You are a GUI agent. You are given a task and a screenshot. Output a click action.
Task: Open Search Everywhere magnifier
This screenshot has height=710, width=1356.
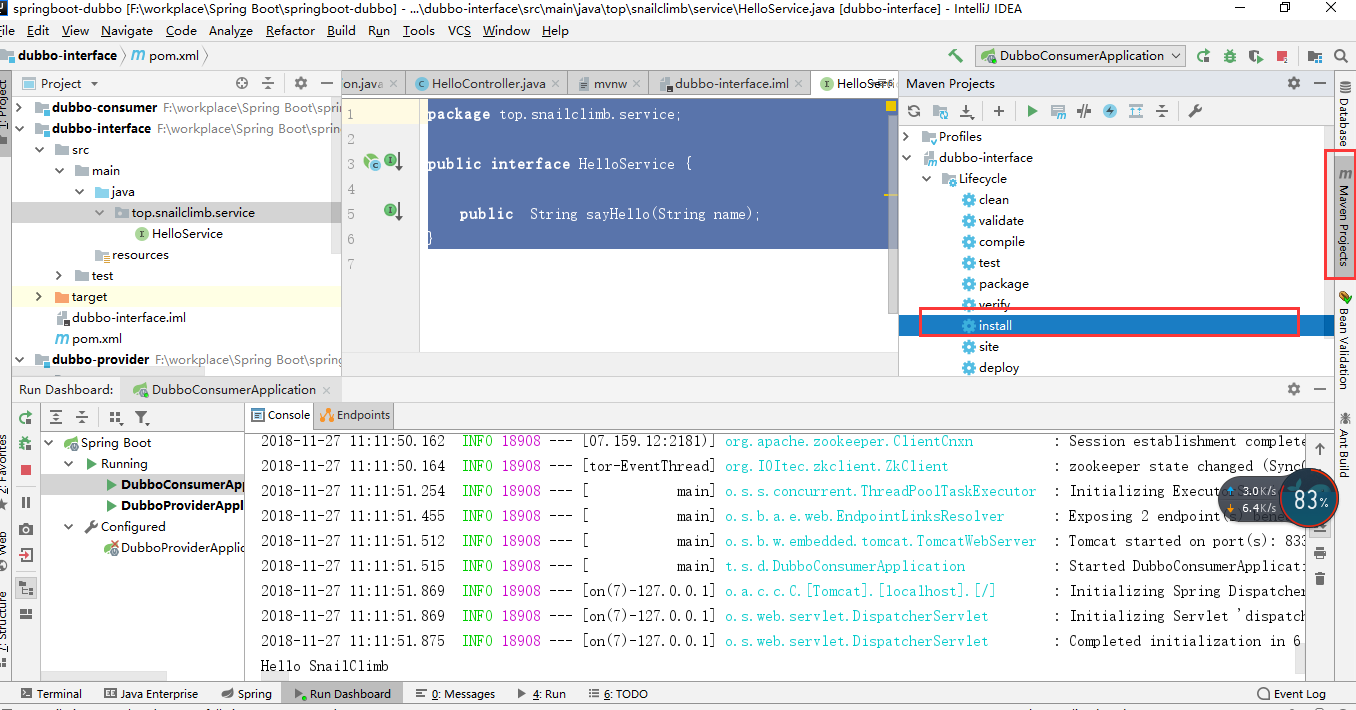click(1342, 56)
